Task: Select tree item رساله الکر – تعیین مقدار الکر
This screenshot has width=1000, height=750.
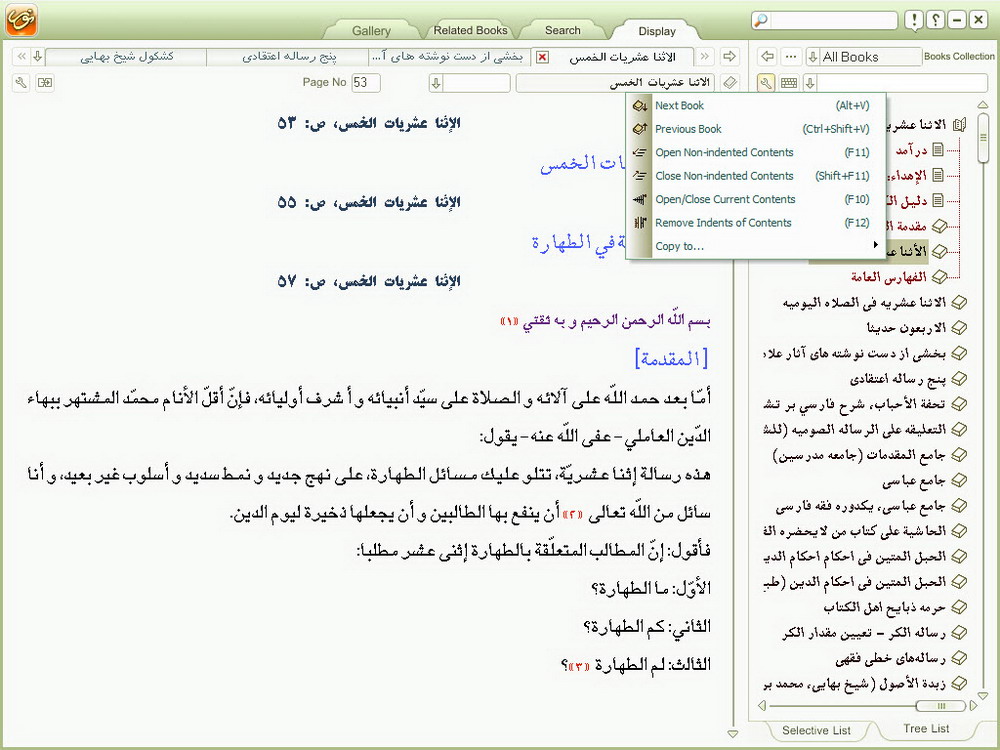Action: 864,633
